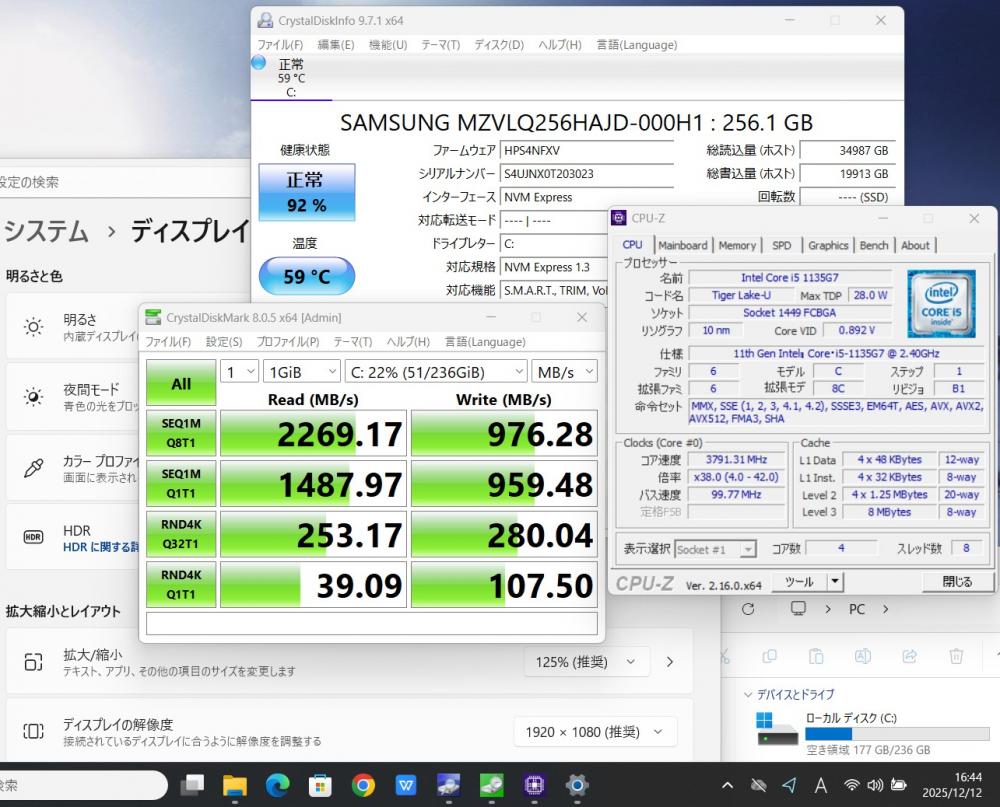Click the brightness sun icon in display settings
This screenshot has height=807, width=1000.
(x=33, y=327)
